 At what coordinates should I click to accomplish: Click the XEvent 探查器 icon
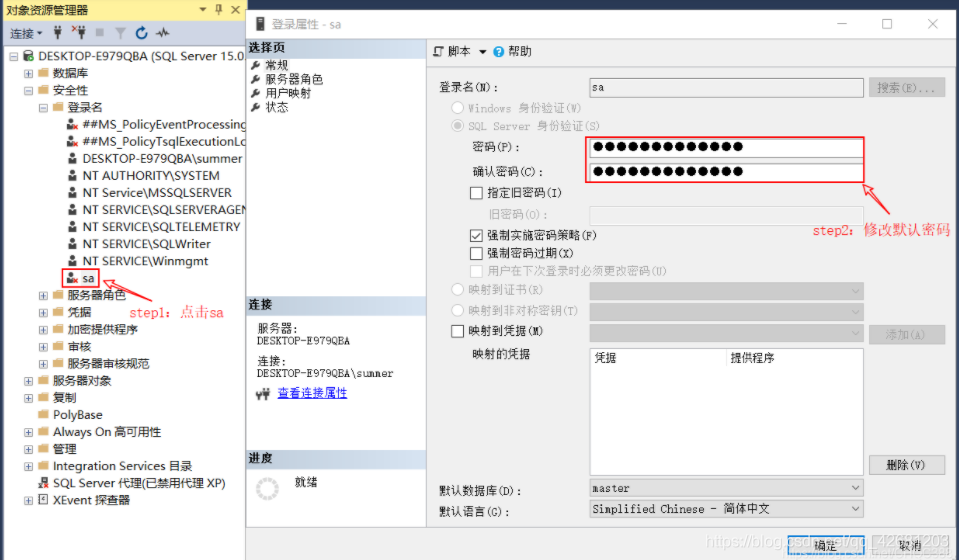pos(43,500)
